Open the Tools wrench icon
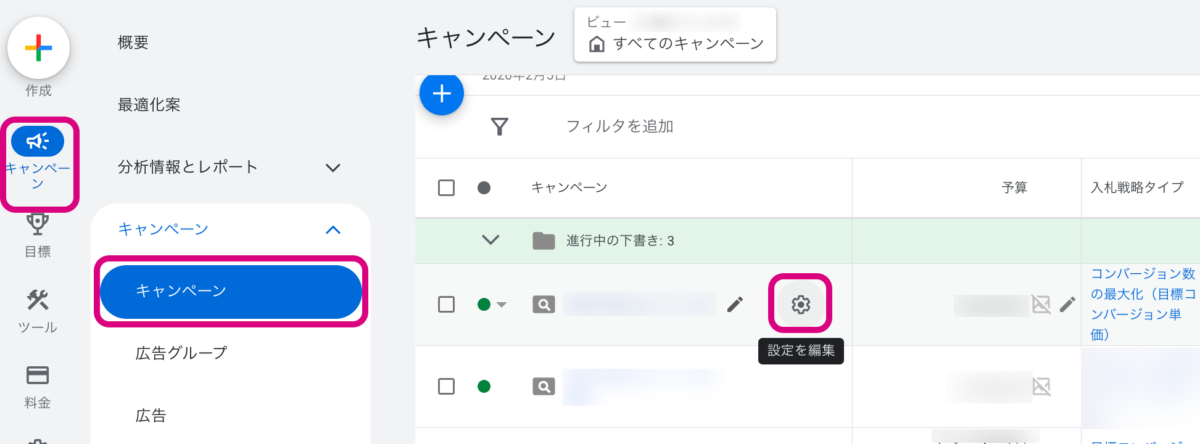 click(38, 301)
